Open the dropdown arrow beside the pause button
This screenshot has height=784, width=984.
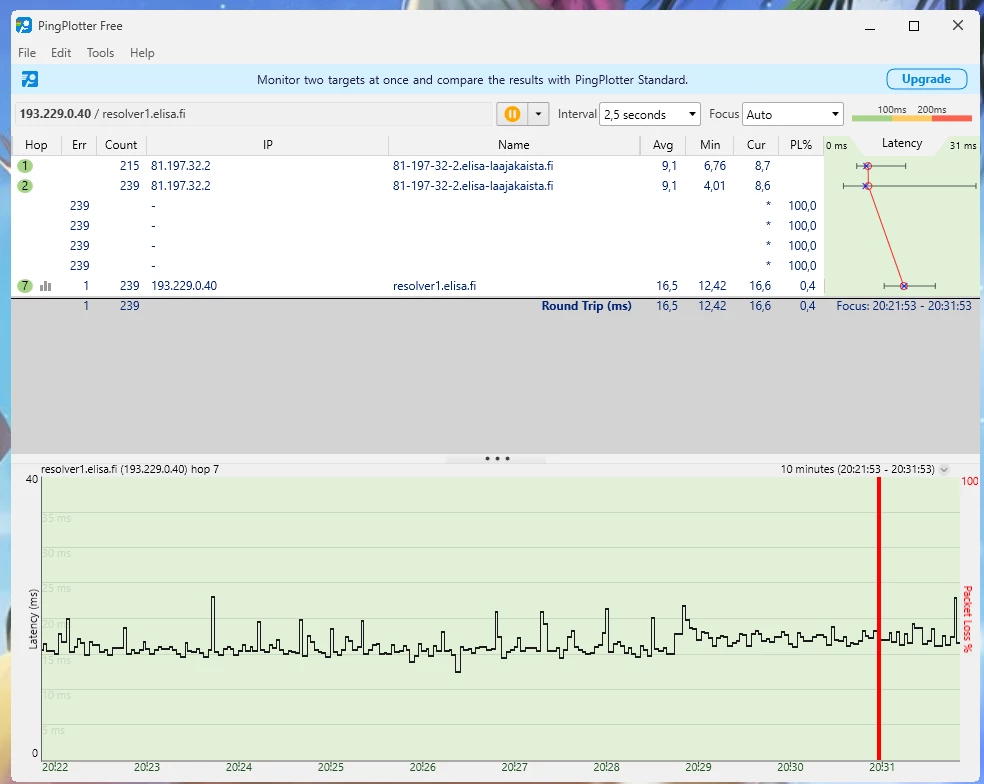pos(539,114)
